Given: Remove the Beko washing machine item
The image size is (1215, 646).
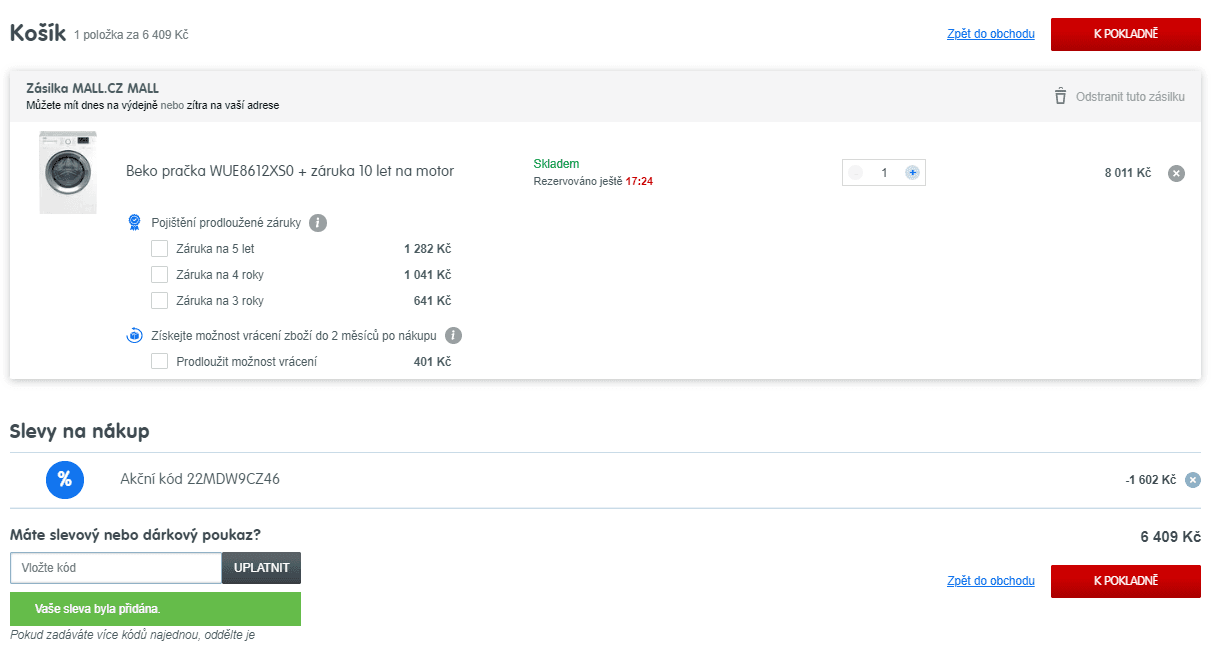Looking at the screenshot, I should [x=1177, y=173].
